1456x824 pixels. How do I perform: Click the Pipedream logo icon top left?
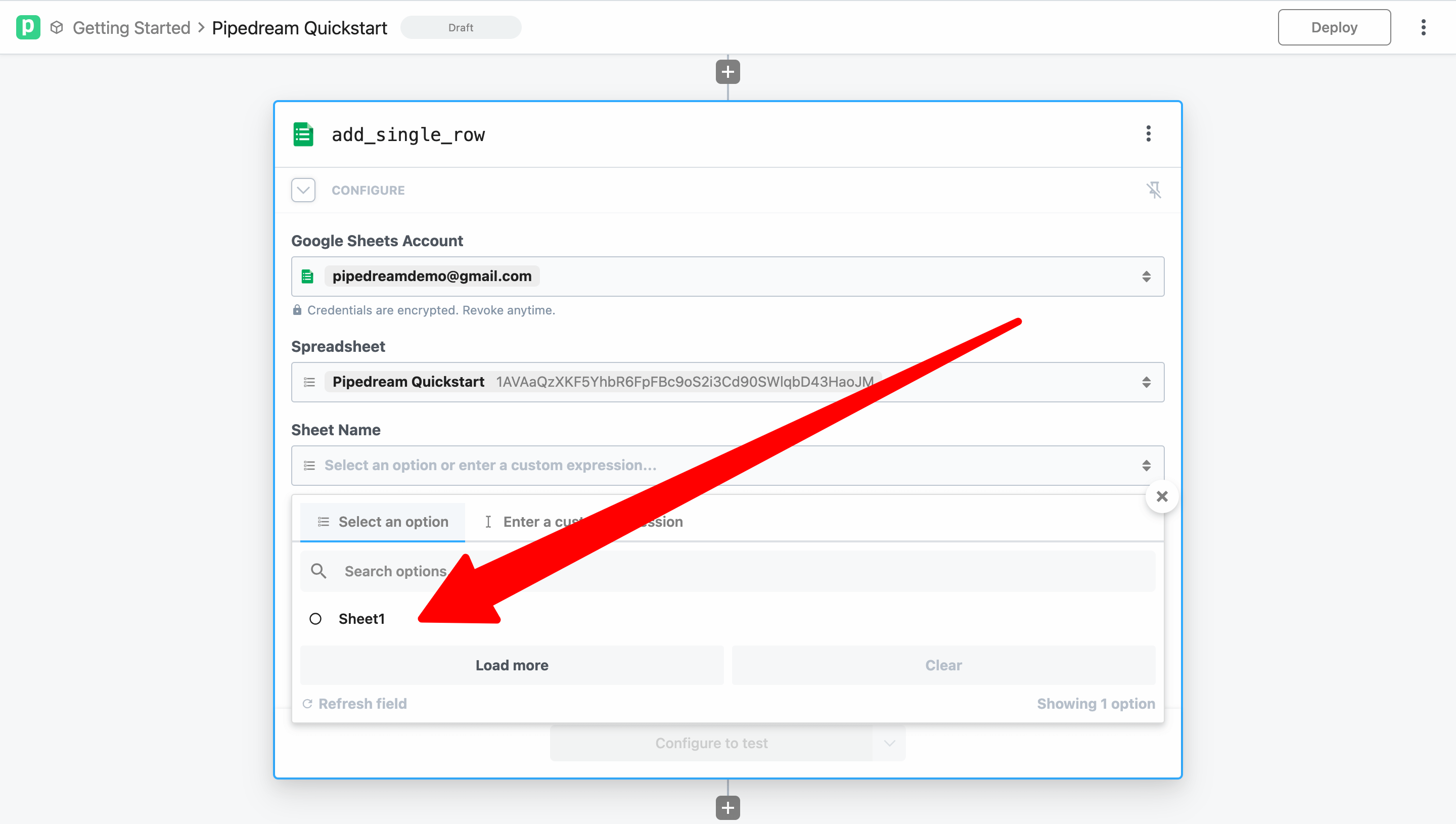[28, 27]
